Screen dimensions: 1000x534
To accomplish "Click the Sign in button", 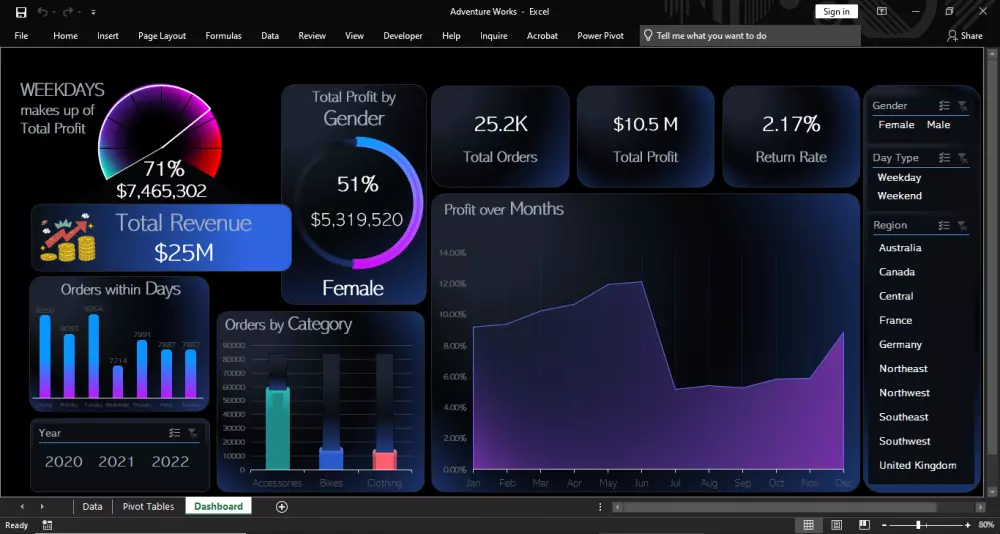I will 836,11.
